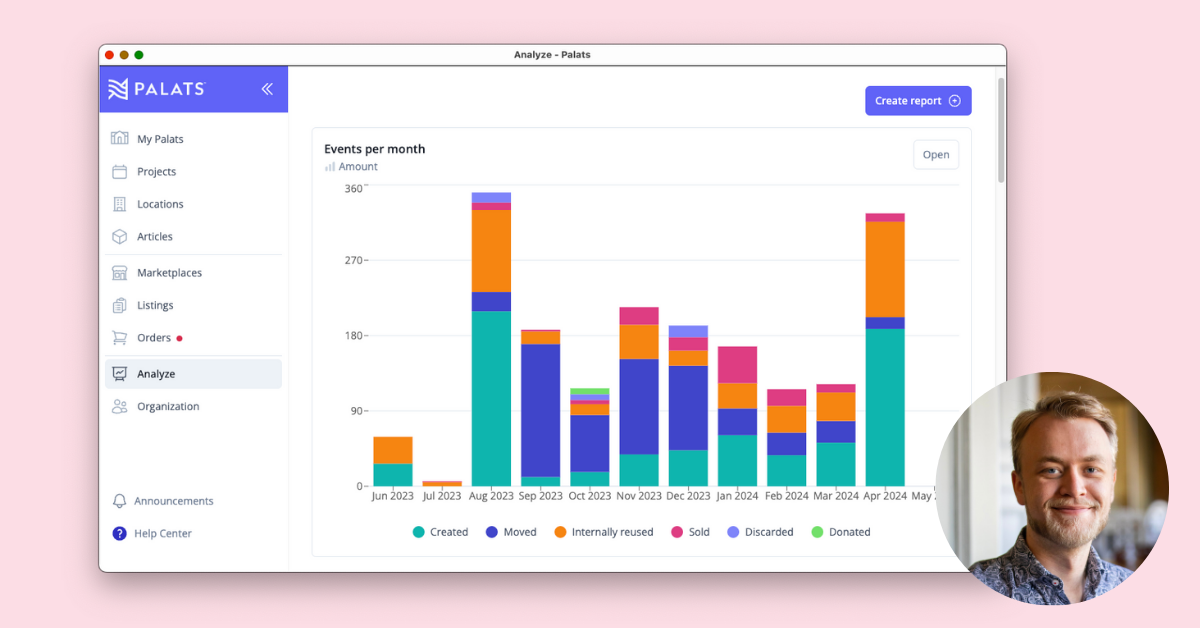This screenshot has width=1200, height=628.
Task: Click the Projects calendar icon
Action: pos(120,172)
